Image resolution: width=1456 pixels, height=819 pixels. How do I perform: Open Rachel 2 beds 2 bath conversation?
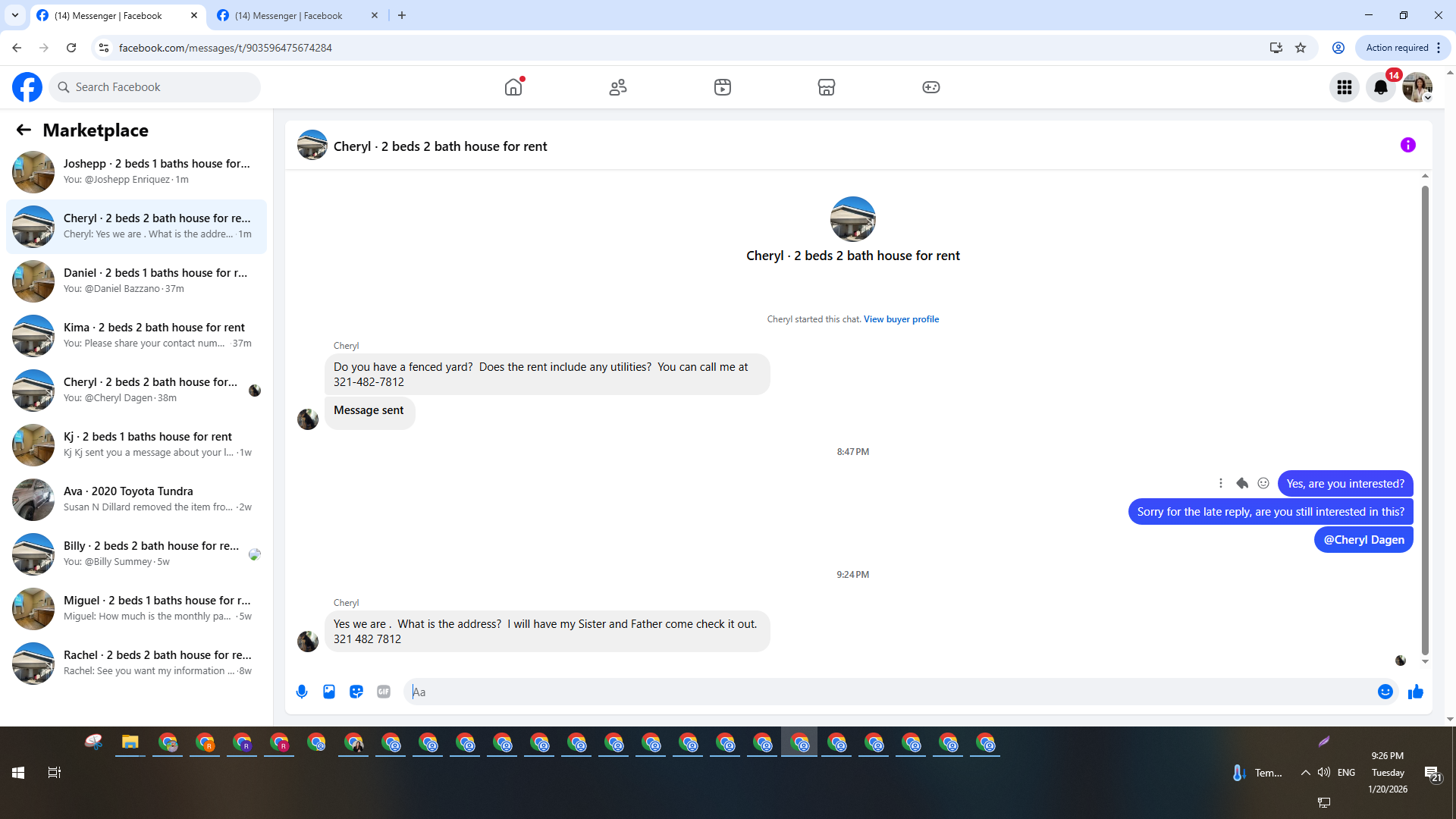[136, 664]
